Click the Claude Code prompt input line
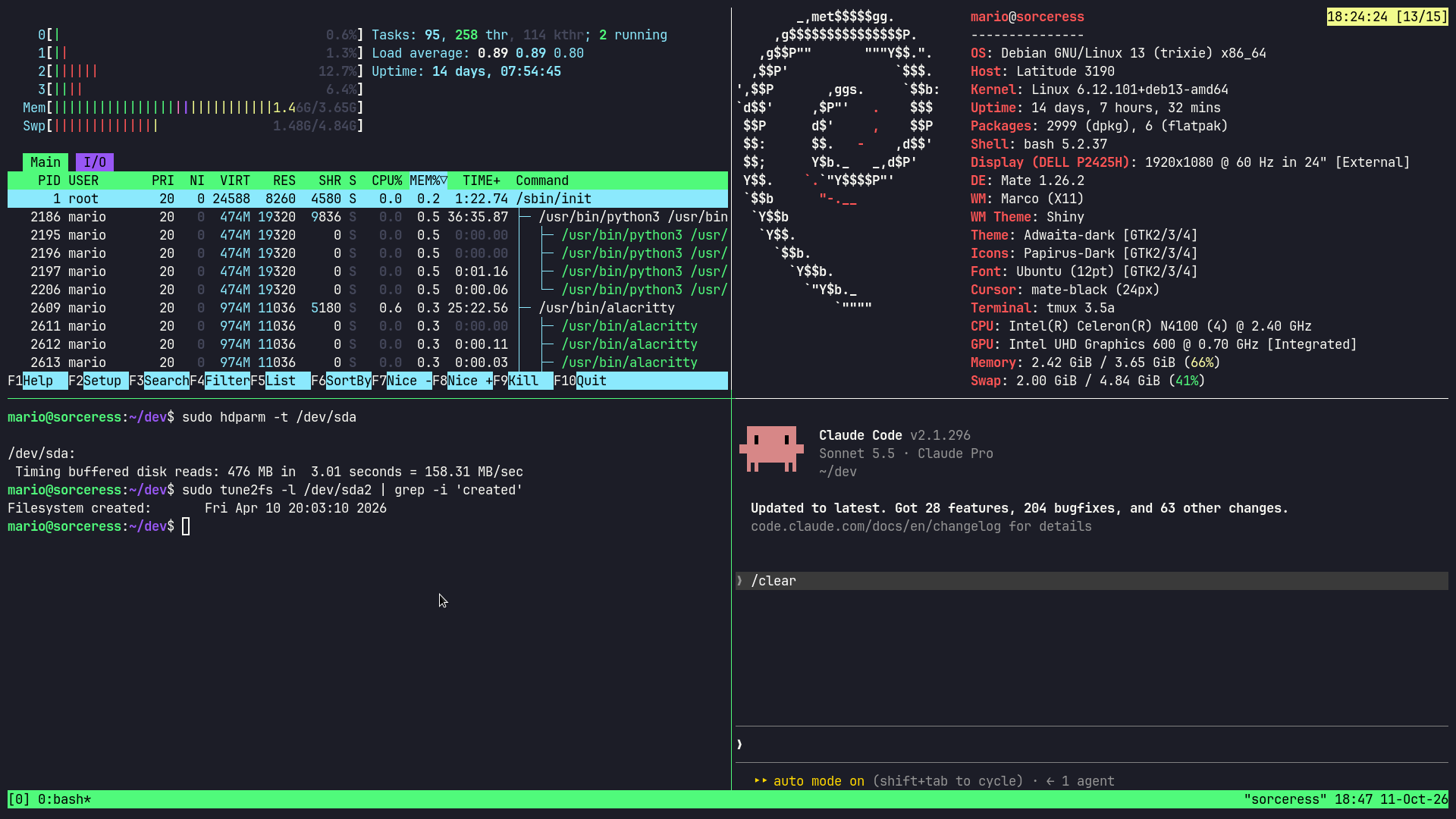This screenshot has width=1456, height=819. click(1092, 745)
